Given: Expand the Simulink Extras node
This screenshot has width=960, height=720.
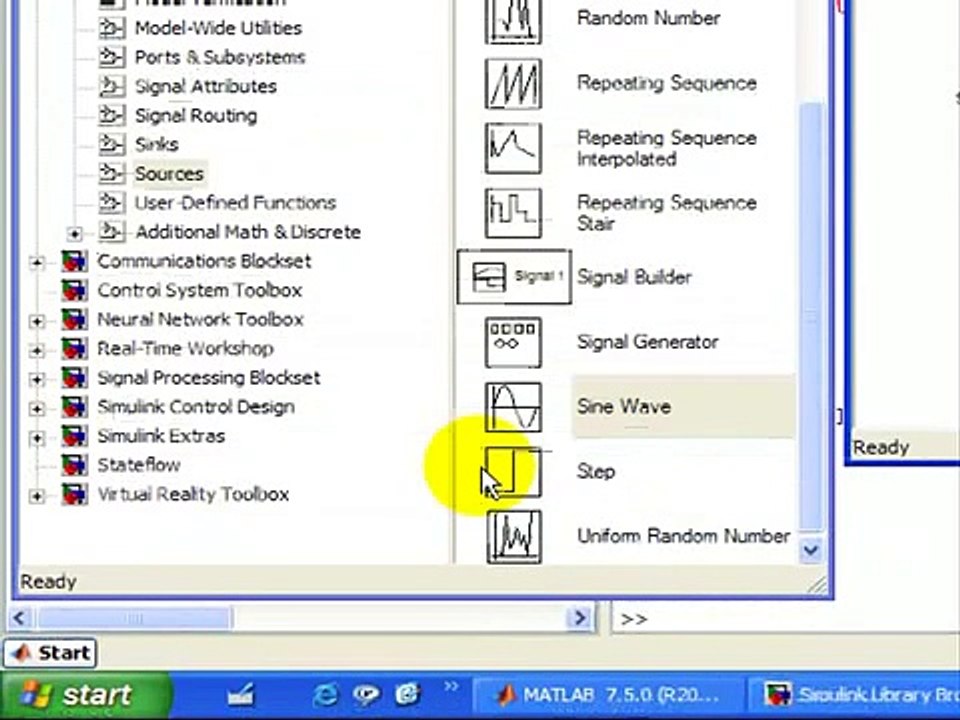Looking at the screenshot, I should [37, 438].
